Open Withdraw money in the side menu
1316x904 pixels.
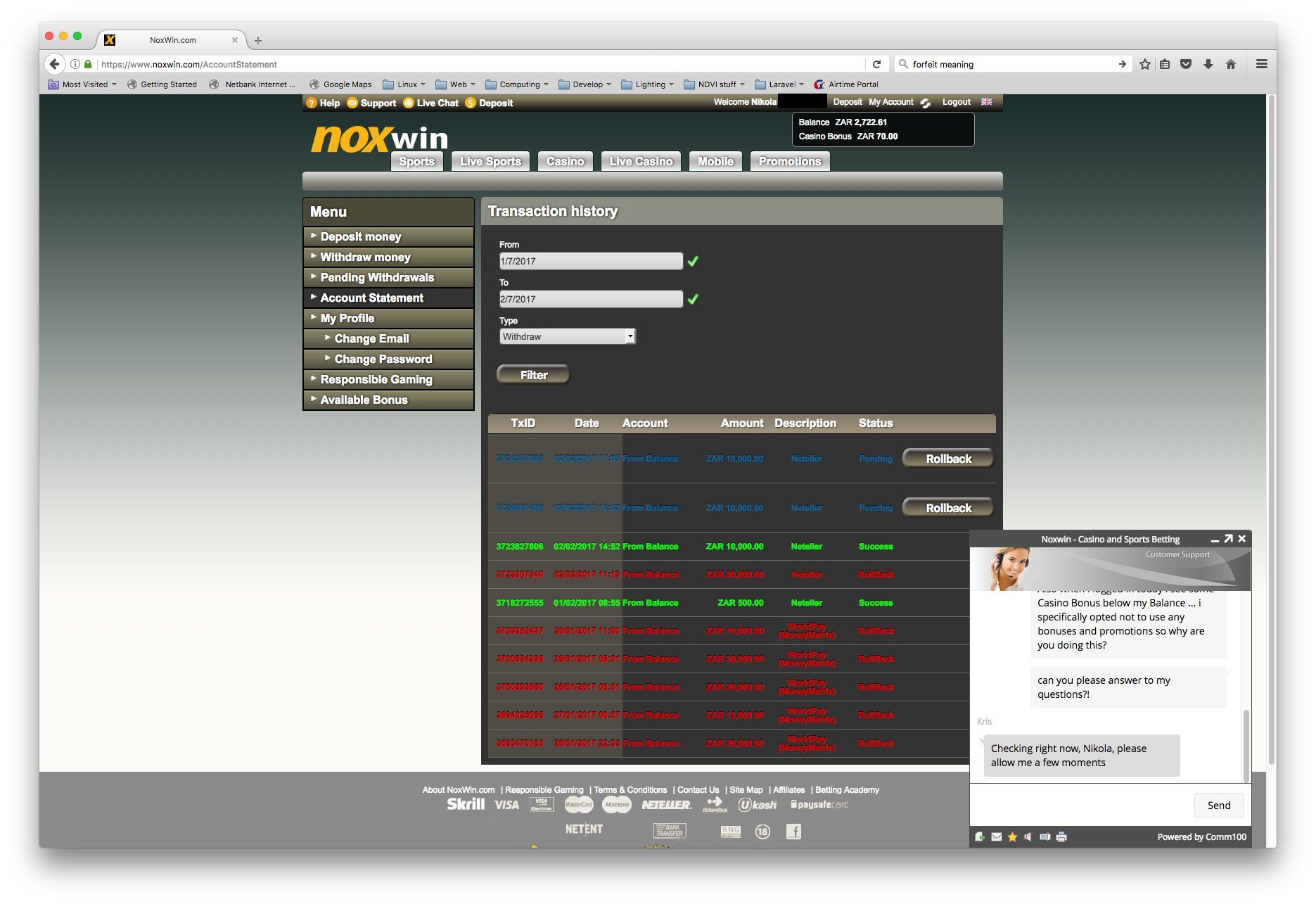point(389,257)
